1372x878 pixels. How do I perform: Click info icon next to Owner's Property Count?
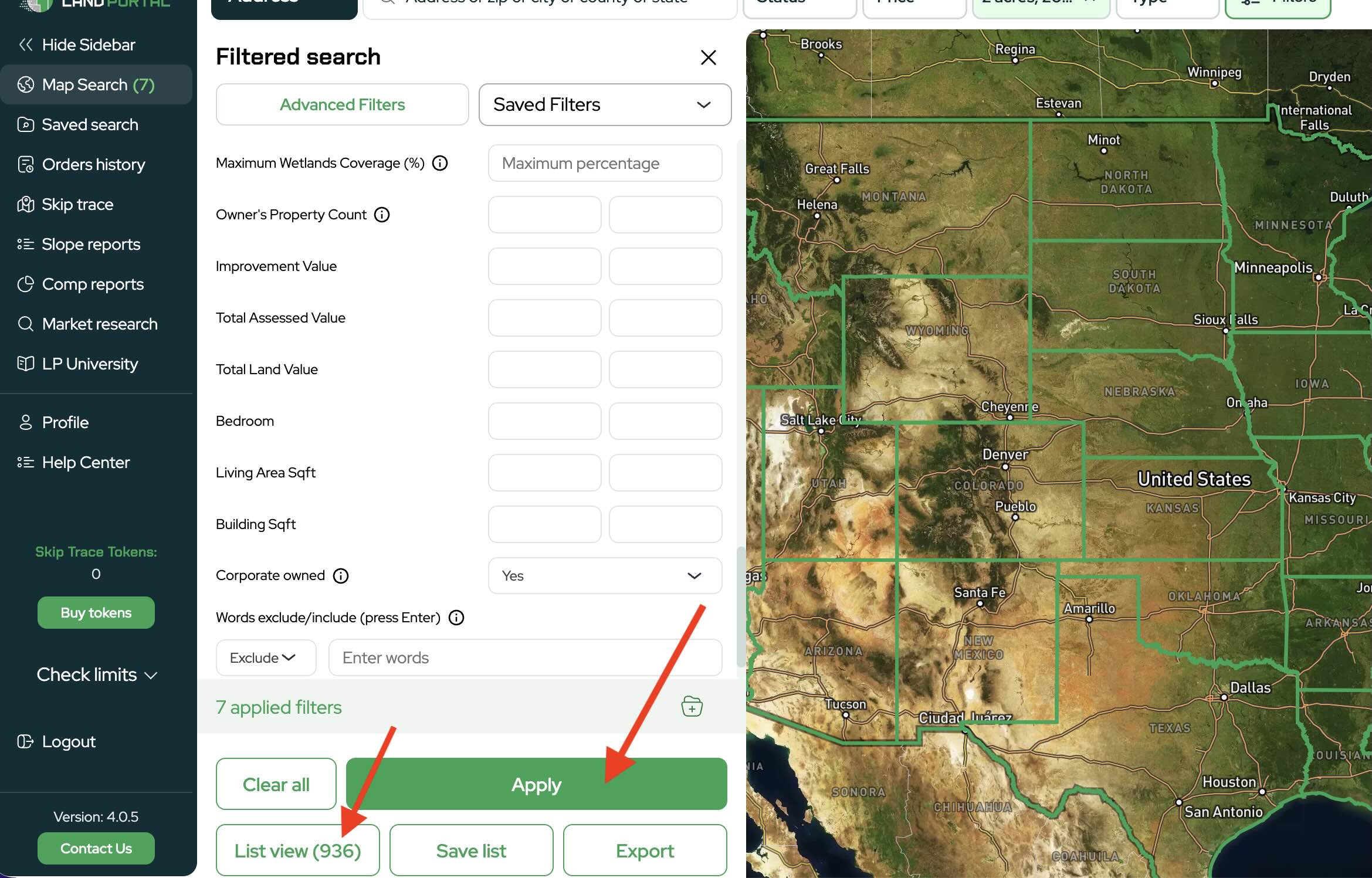(x=382, y=215)
